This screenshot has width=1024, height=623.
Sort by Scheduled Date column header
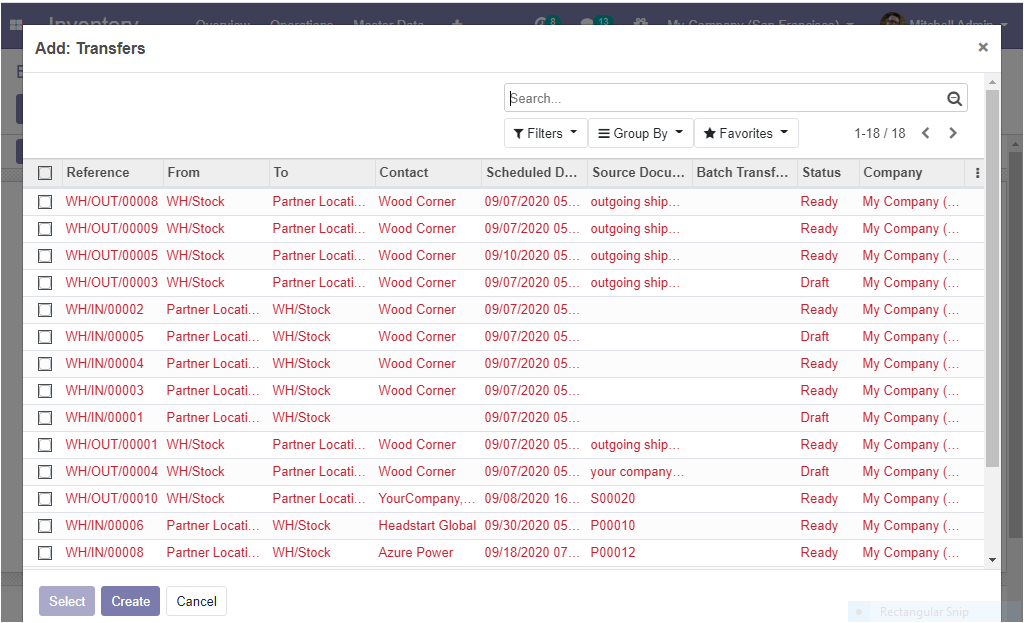(532, 172)
